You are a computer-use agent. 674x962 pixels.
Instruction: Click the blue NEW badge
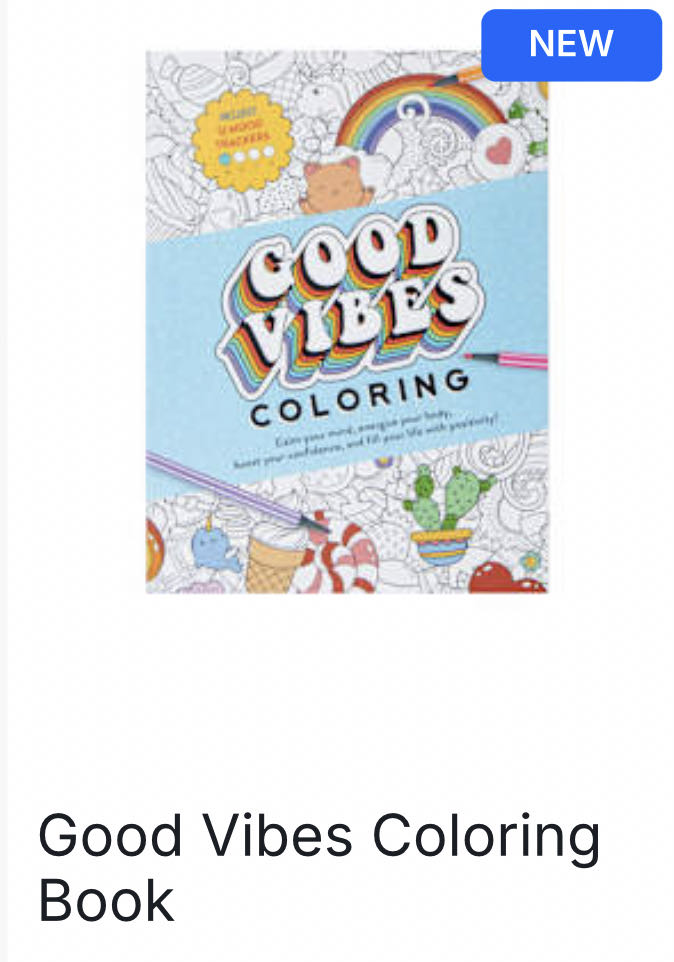(571, 45)
